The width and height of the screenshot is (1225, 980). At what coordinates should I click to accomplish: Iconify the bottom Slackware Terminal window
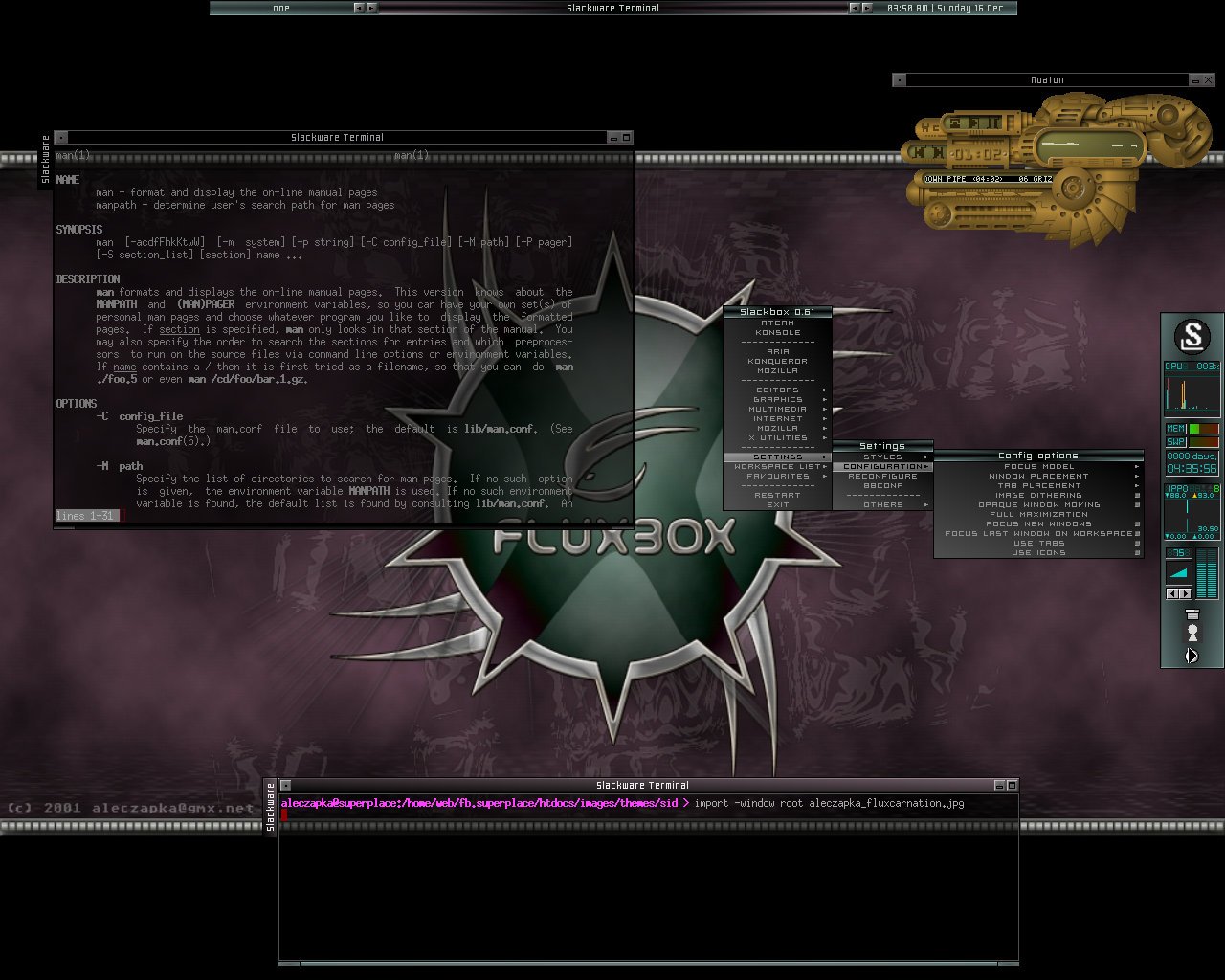tap(999, 785)
